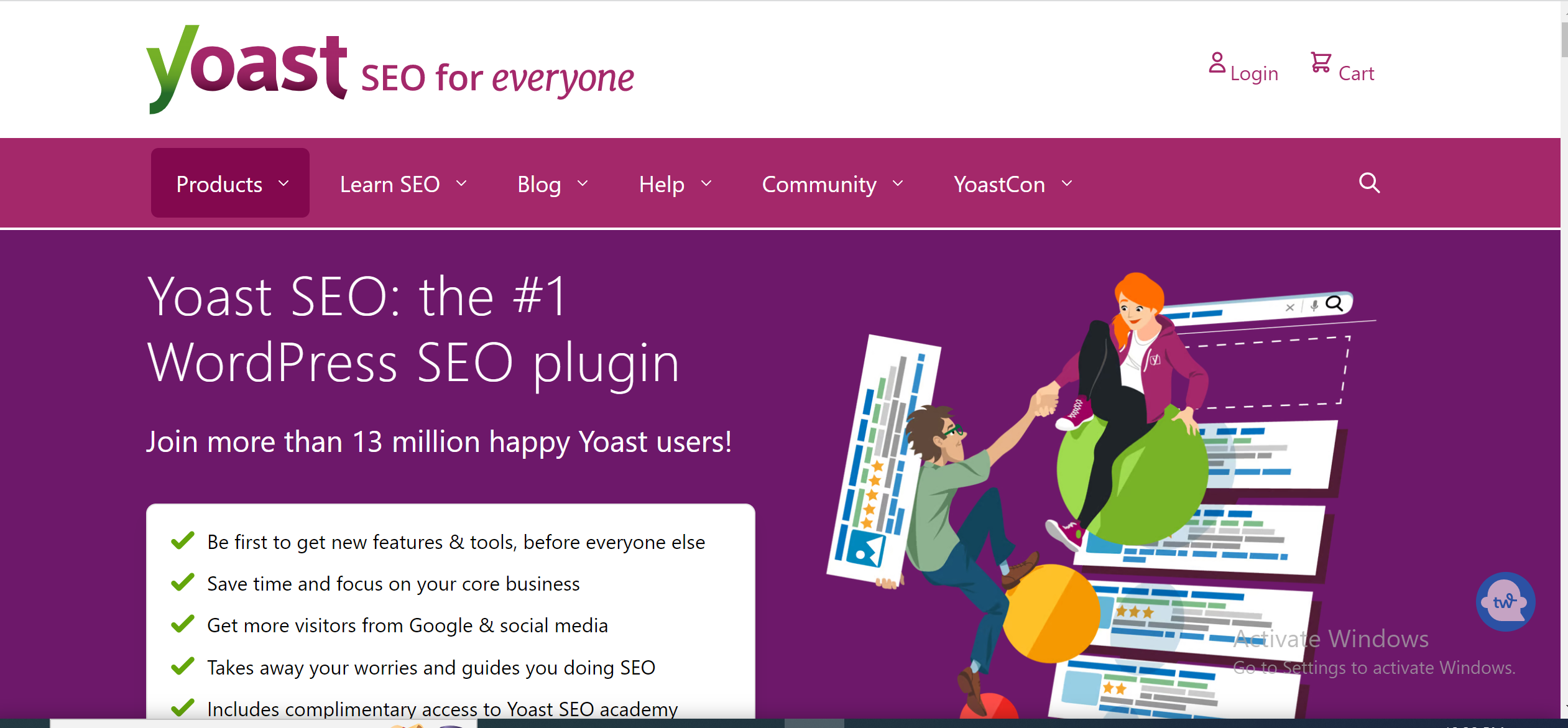Click the Yoast logo in header
Viewport: 1568px width, 728px height.
(246, 69)
